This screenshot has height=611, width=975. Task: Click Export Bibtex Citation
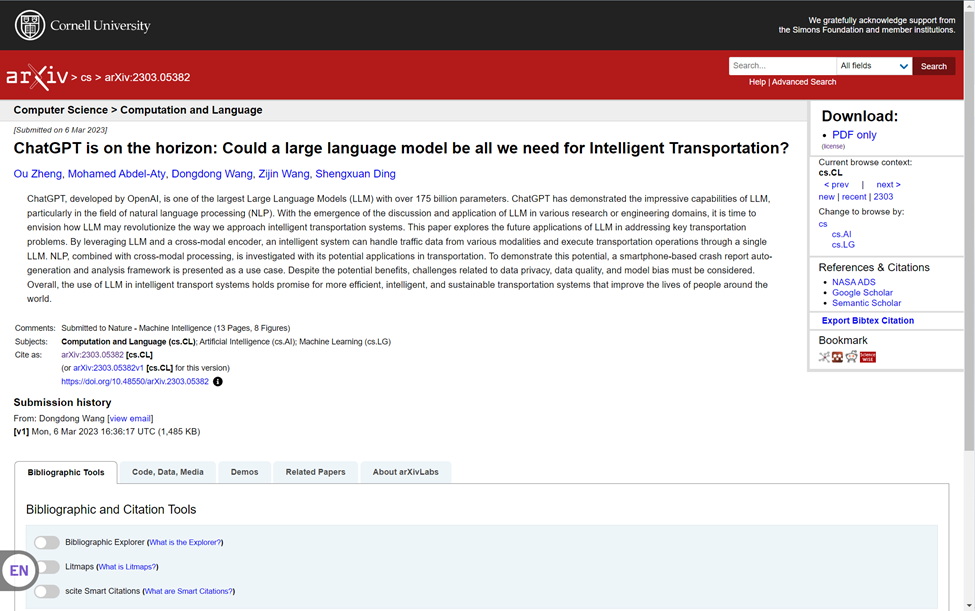(x=867, y=321)
